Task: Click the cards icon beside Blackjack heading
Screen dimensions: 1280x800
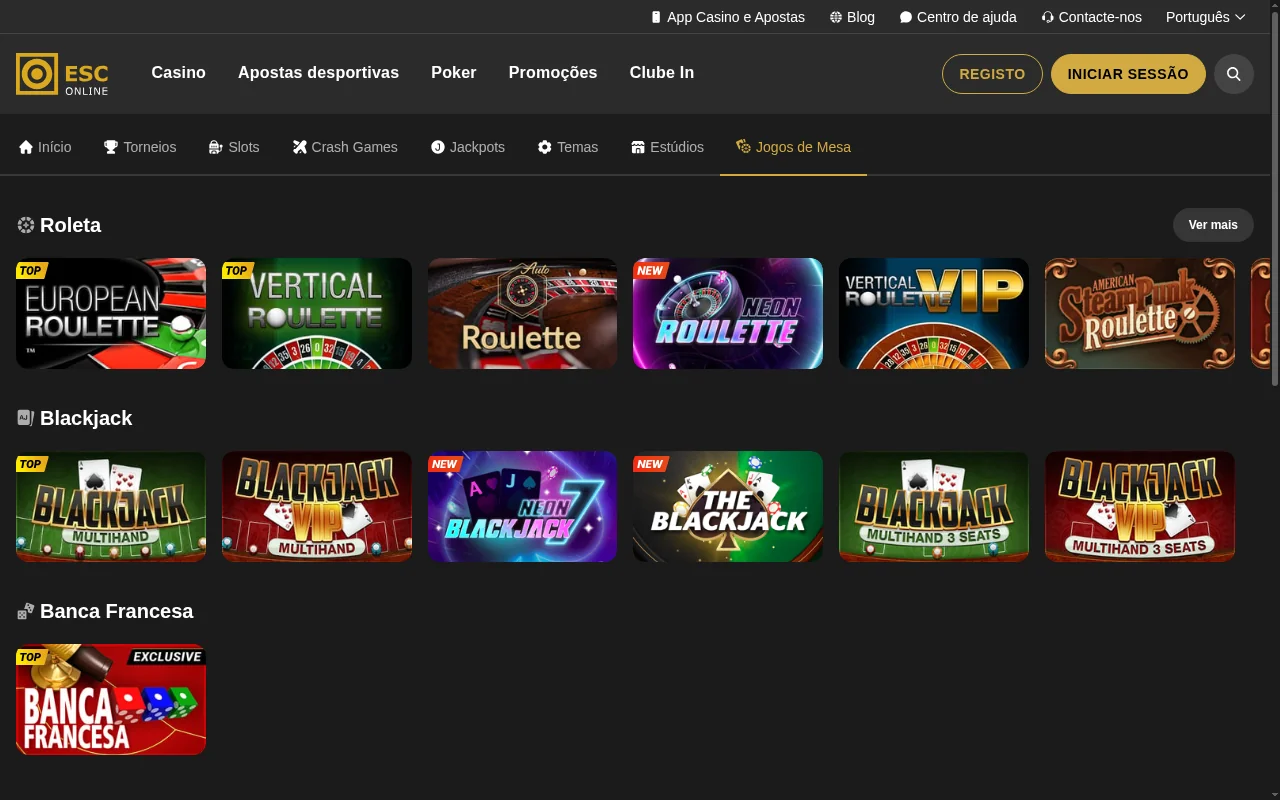Action: click(x=26, y=418)
